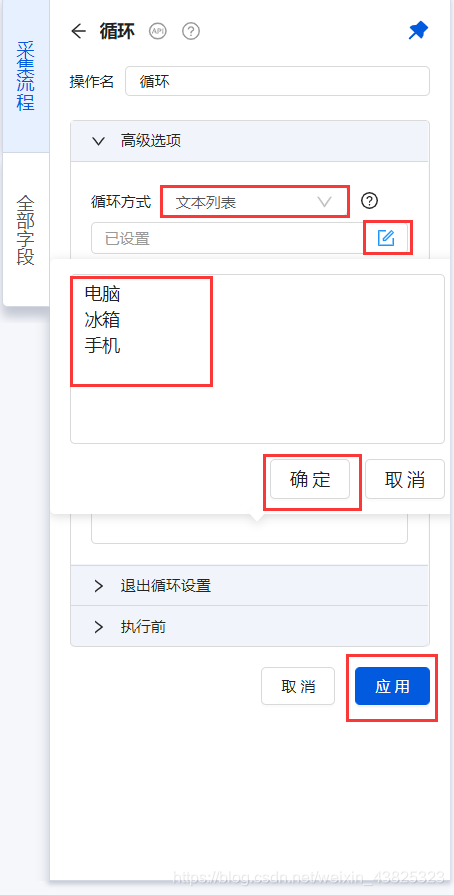The image size is (454, 896).
Task: Open the API icon beside the title
Action: point(157,31)
